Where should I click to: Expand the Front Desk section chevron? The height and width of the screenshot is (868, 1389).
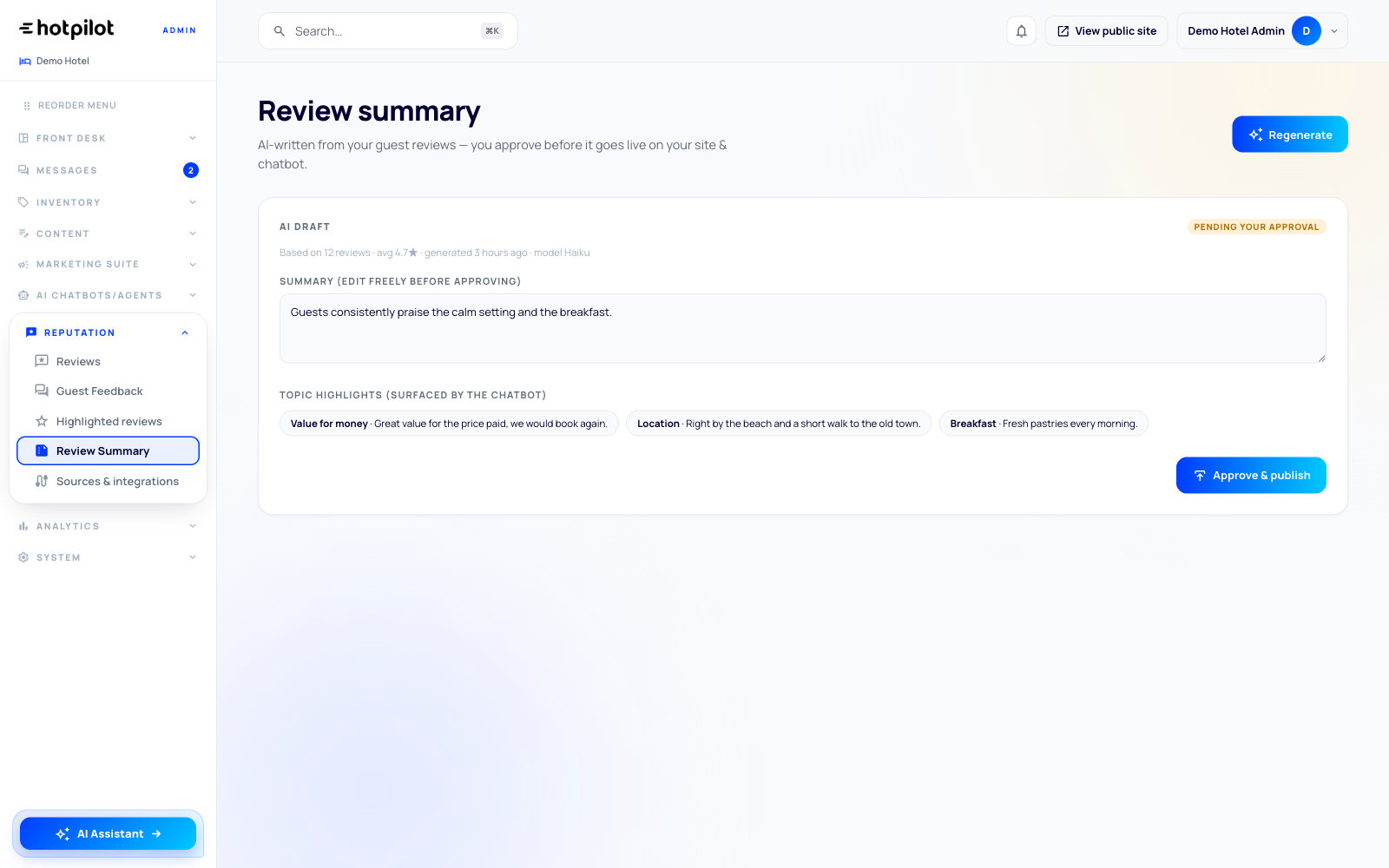pyautogui.click(x=193, y=138)
